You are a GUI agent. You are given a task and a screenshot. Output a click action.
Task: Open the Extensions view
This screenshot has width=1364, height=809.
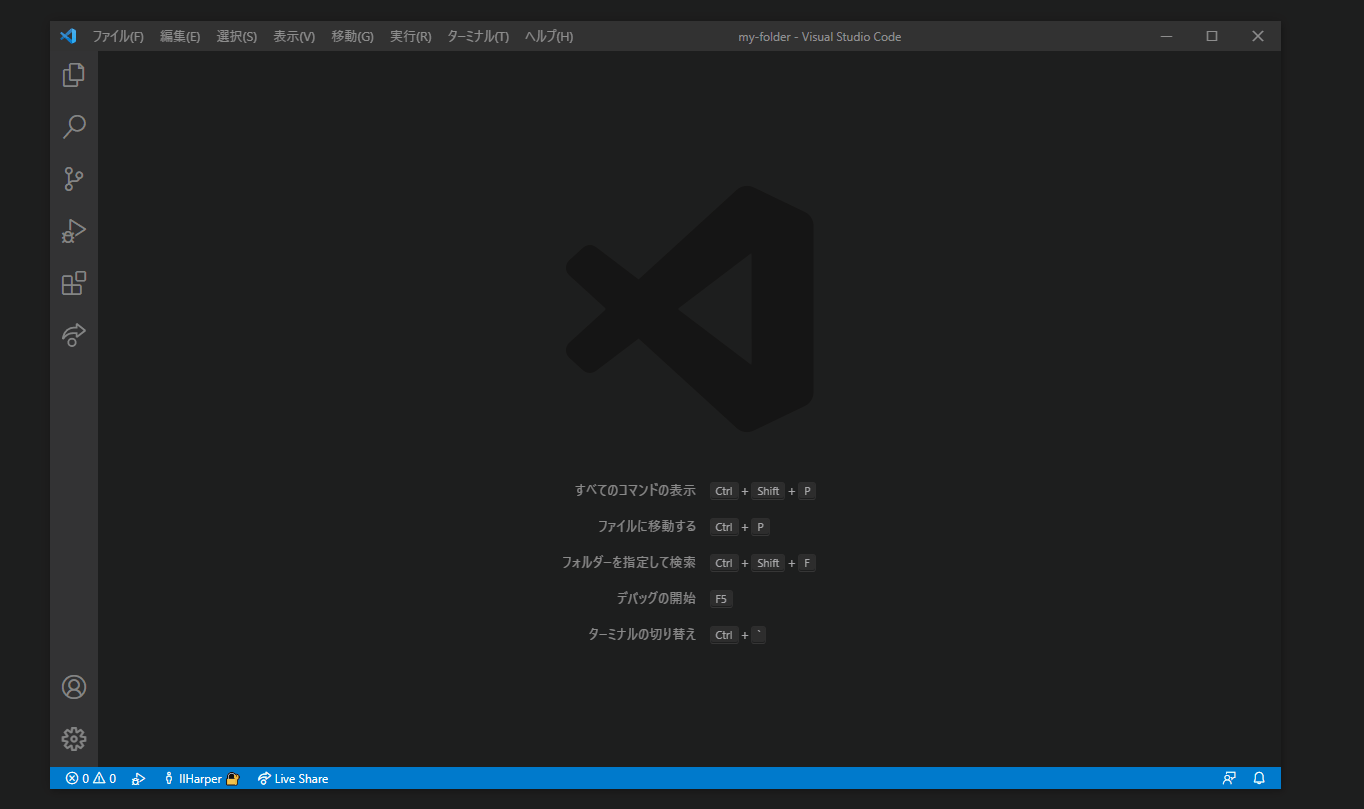tap(74, 283)
